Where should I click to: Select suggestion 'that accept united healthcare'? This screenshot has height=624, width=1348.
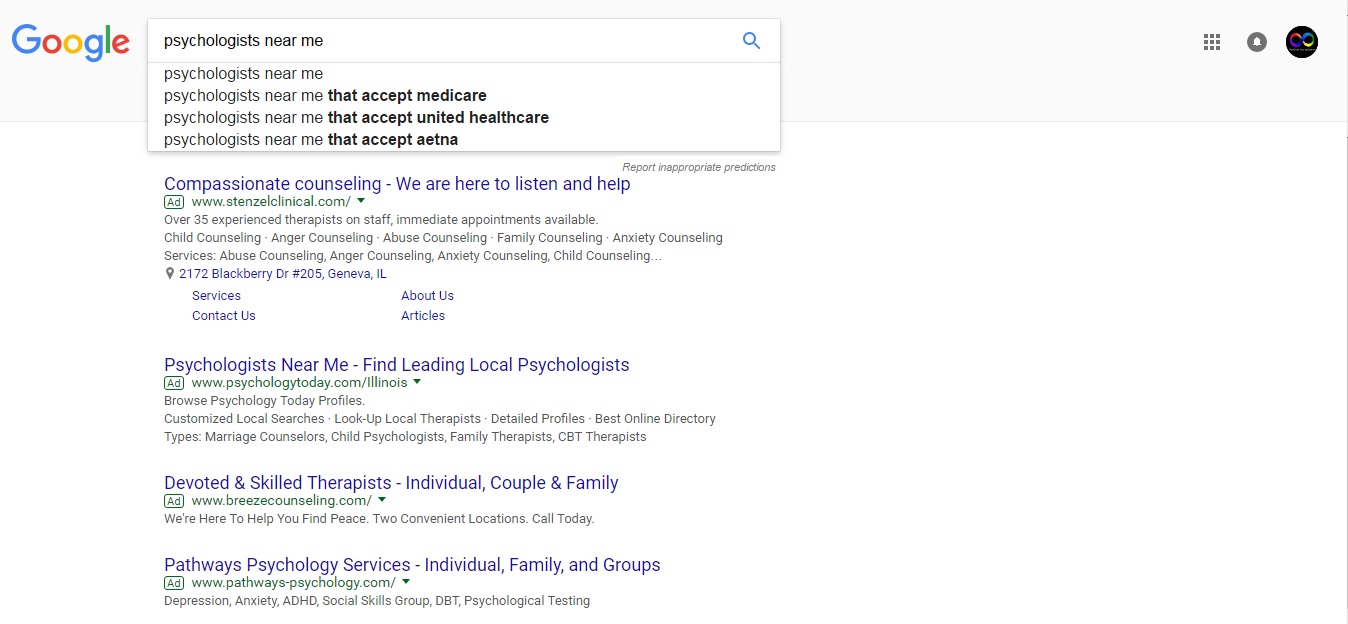[x=464, y=118]
